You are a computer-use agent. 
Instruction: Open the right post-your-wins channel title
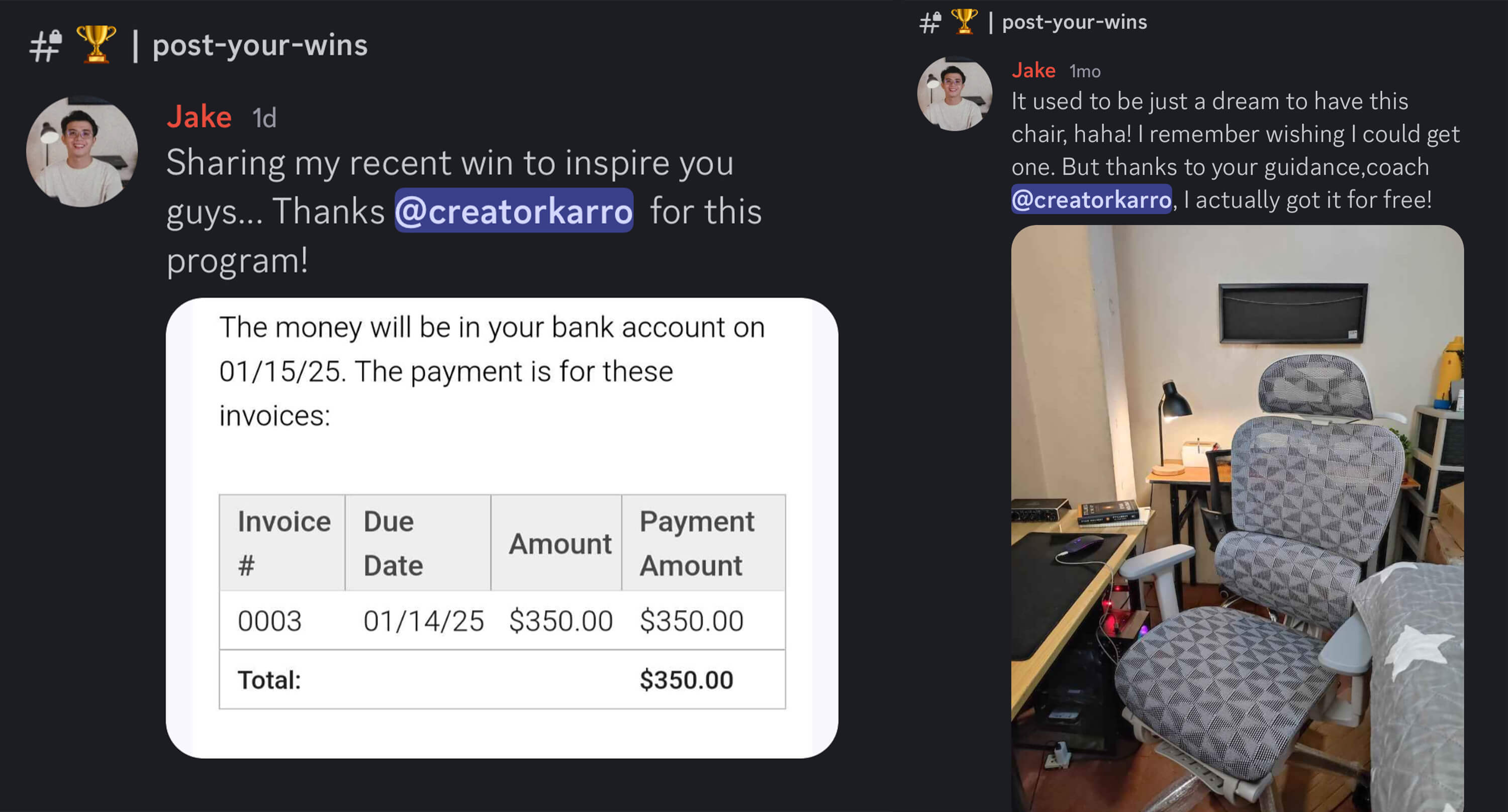(1074, 22)
